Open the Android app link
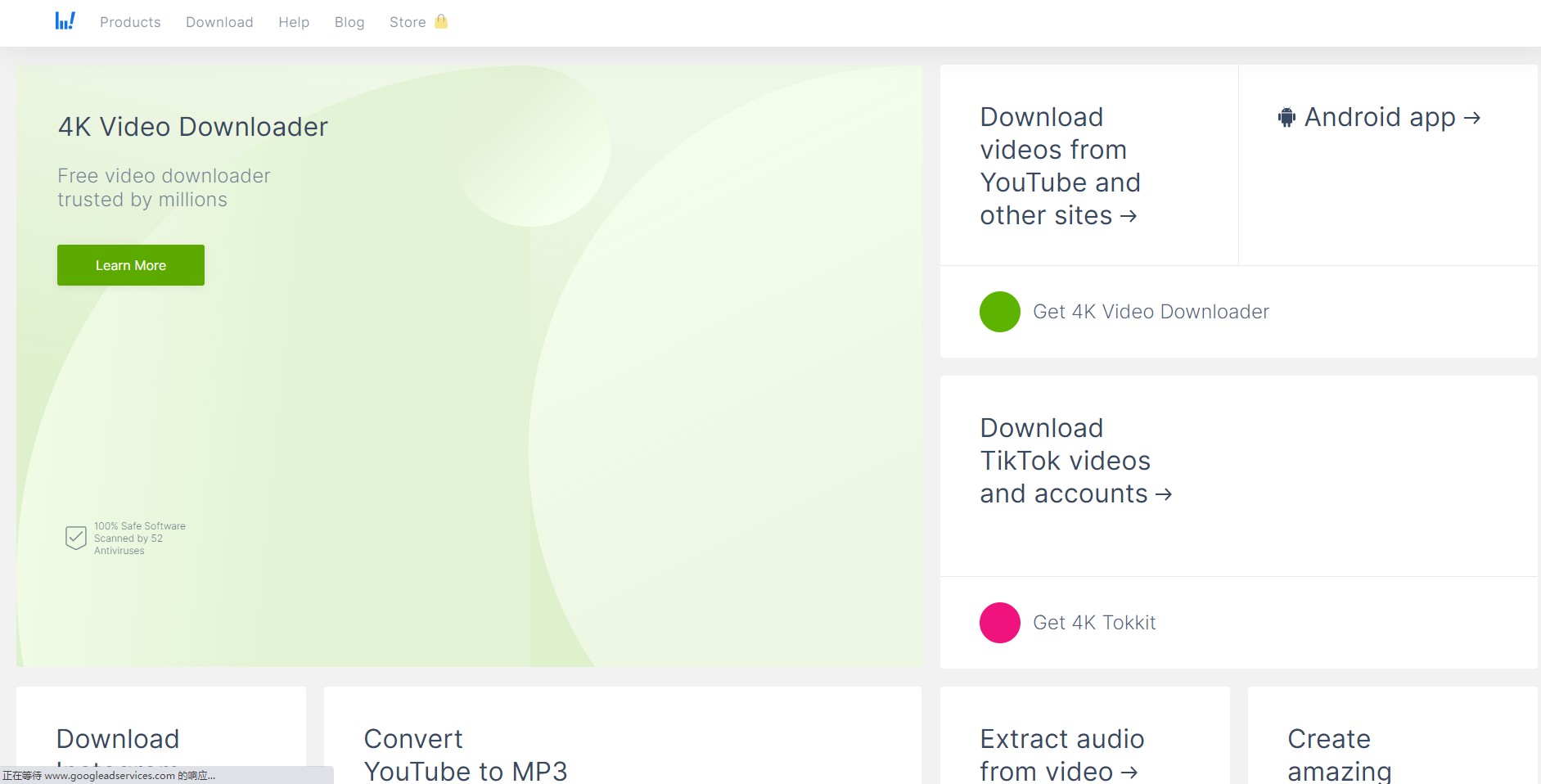The image size is (1541, 784). coord(1380,118)
